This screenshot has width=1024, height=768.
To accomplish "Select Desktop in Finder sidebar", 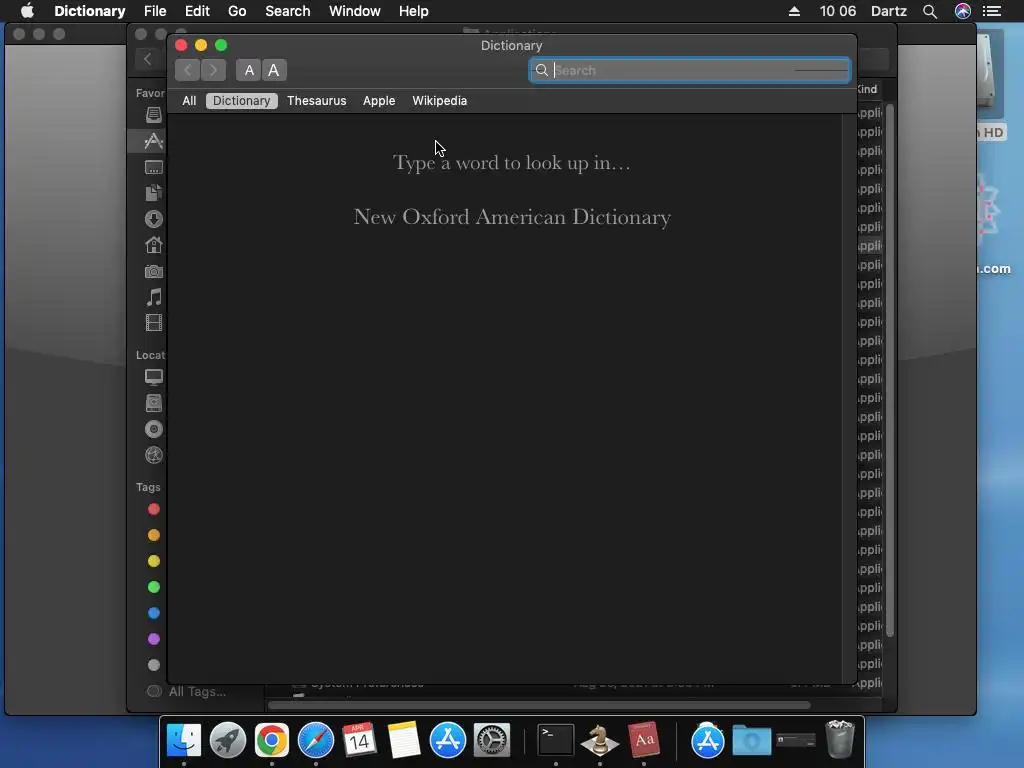I will [153, 167].
